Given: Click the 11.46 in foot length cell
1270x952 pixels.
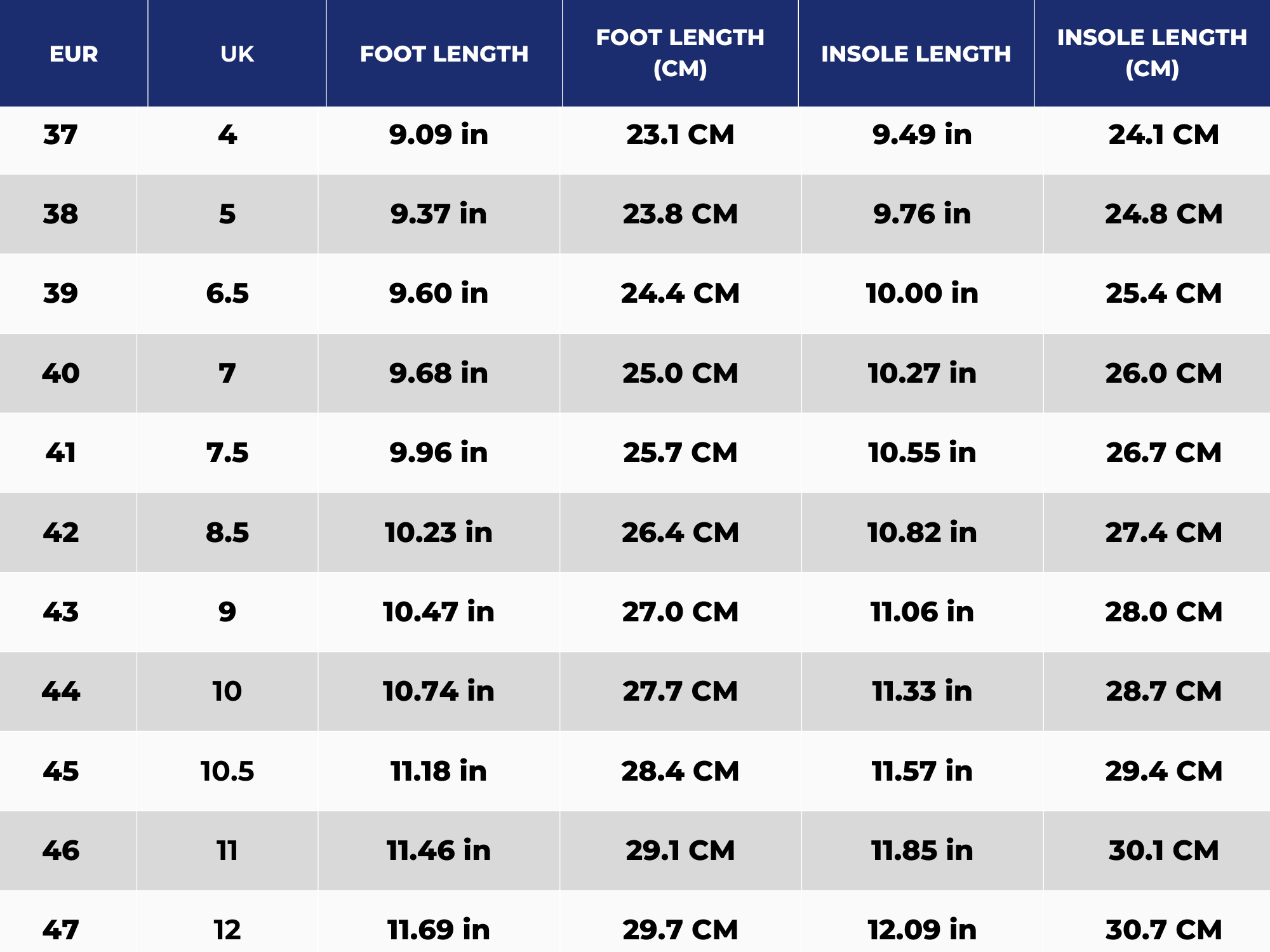Looking at the screenshot, I should 438,850.
